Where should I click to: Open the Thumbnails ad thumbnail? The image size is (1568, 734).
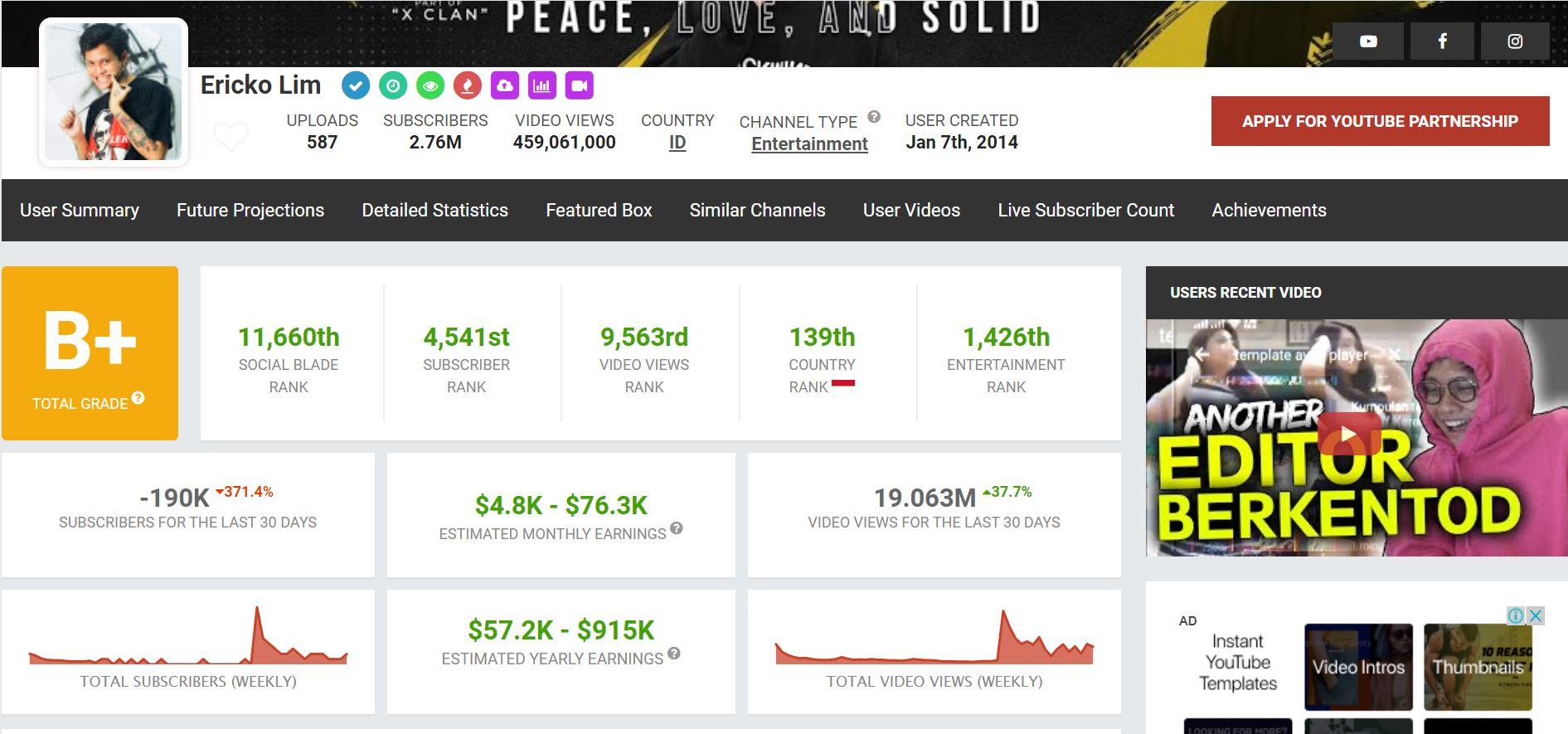1478,667
